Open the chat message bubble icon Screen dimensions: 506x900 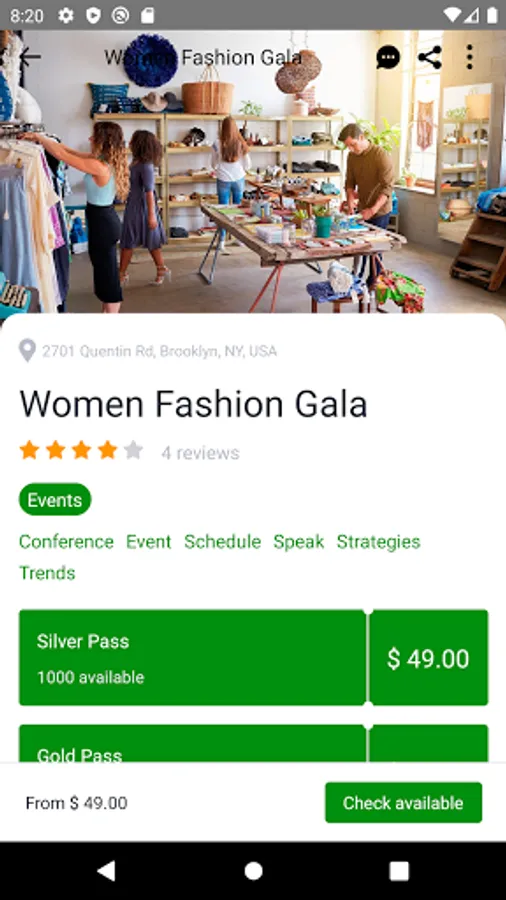(388, 57)
